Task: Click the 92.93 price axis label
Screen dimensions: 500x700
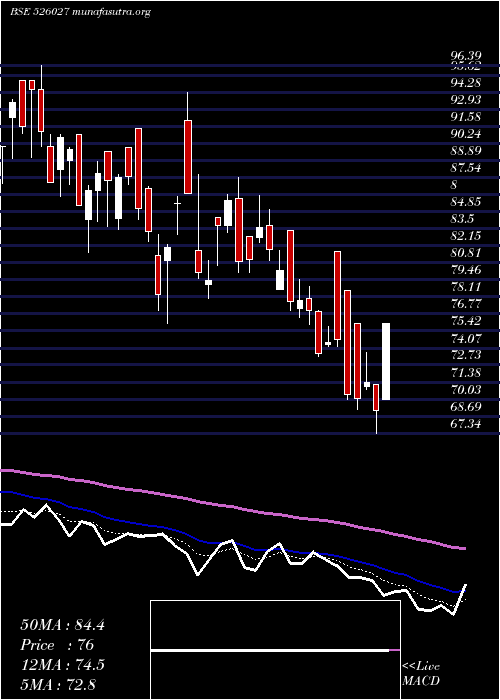Action: pos(466,99)
